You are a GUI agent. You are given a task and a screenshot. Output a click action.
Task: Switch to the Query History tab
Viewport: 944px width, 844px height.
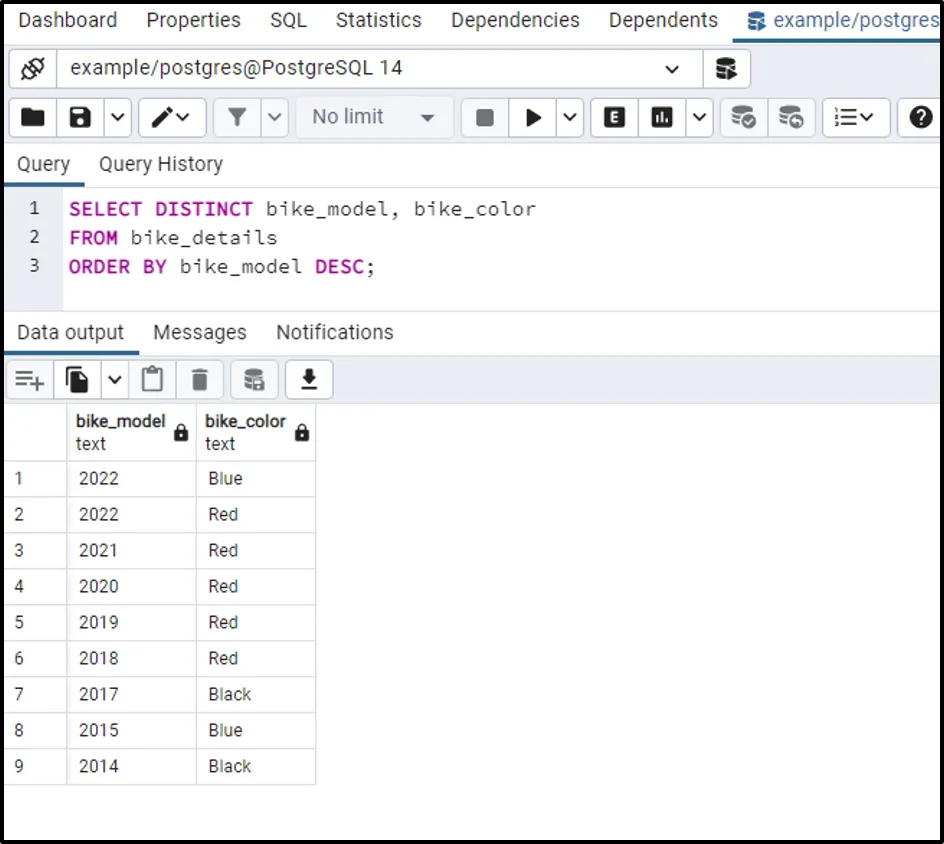(160, 164)
